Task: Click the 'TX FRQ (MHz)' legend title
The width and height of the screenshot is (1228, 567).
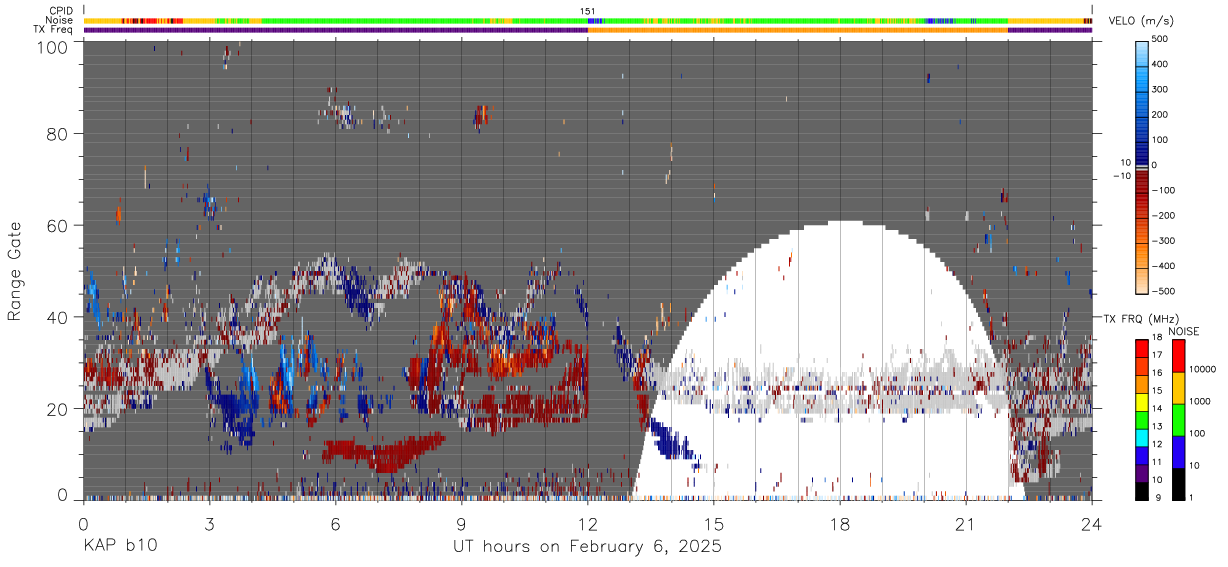Action: coord(1140,319)
